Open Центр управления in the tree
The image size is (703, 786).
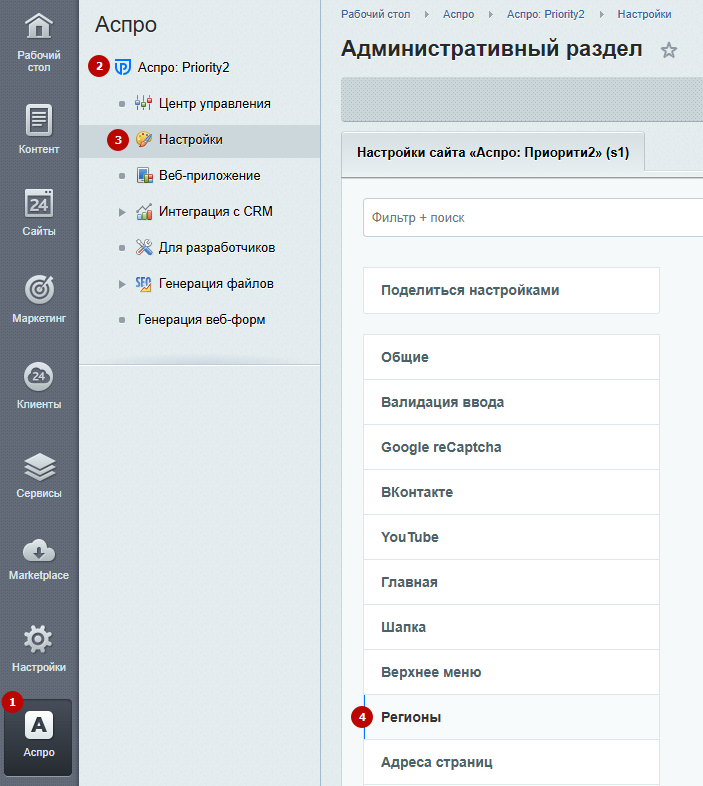(x=215, y=104)
